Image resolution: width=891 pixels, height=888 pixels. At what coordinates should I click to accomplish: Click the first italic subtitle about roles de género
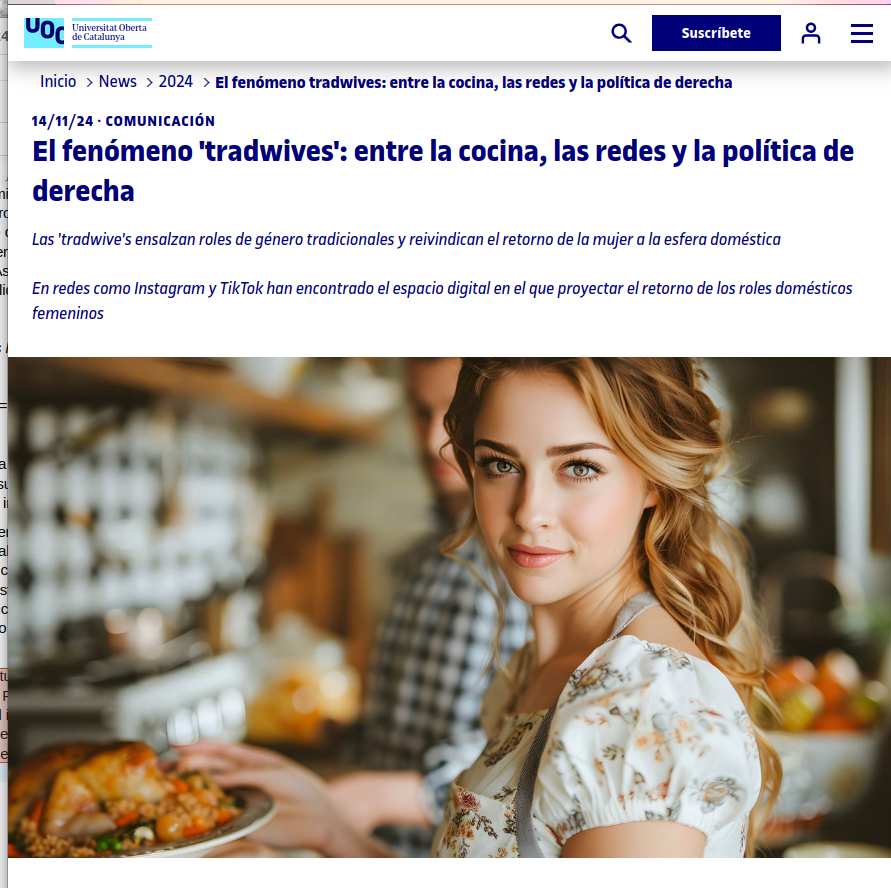coord(406,239)
